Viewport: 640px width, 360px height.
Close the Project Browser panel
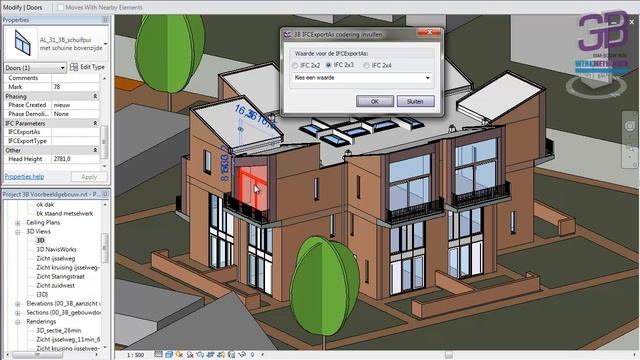(x=105, y=194)
